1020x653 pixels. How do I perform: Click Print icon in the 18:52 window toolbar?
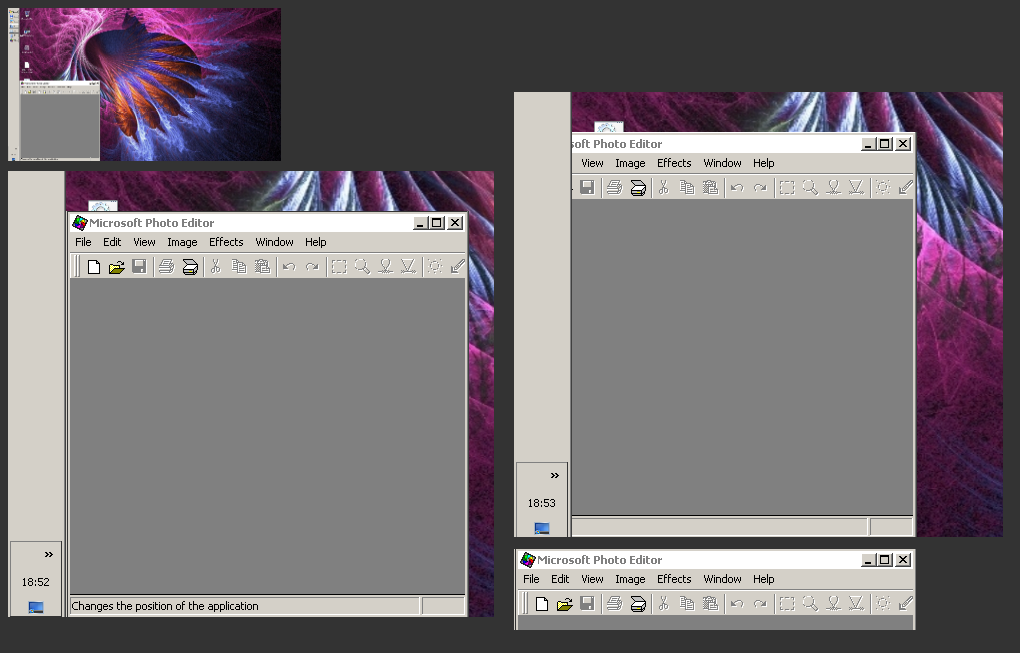tap(167, 267)
